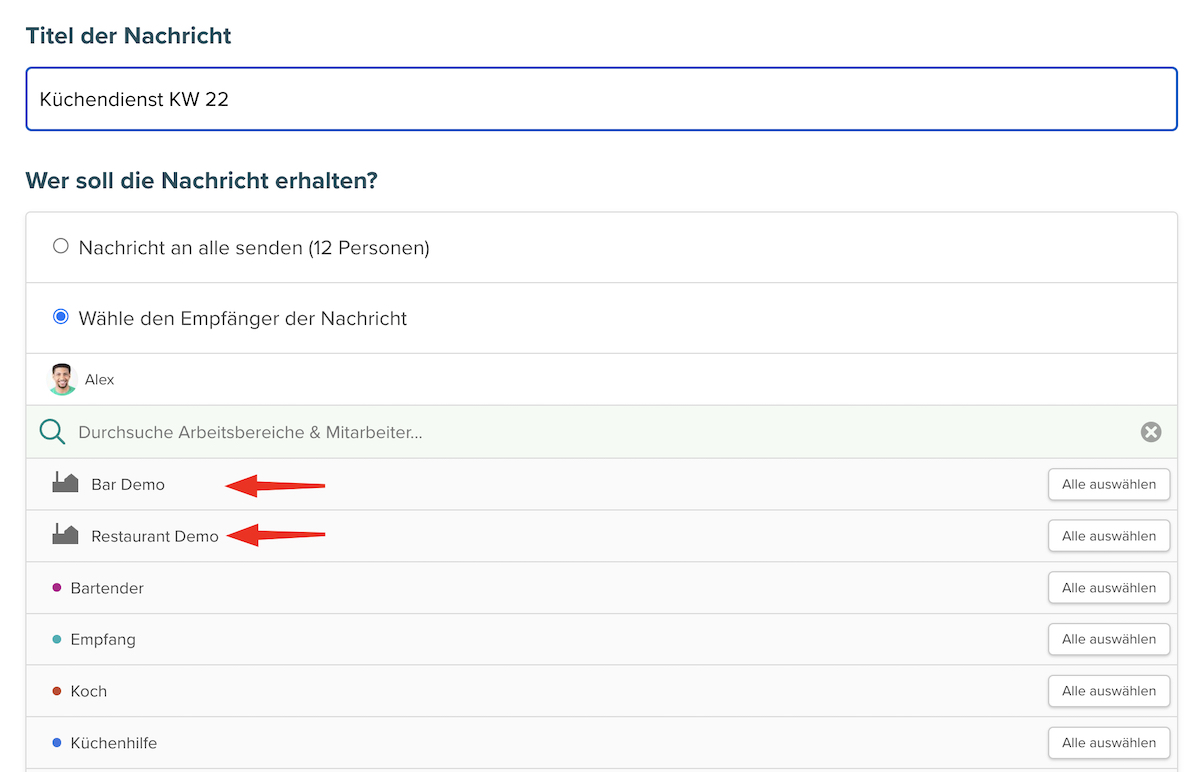This screenshot has width=1200, height=772.
Task: Click 'Alle auswählen' for Restaurant Demo
Action: [1108, 536]
